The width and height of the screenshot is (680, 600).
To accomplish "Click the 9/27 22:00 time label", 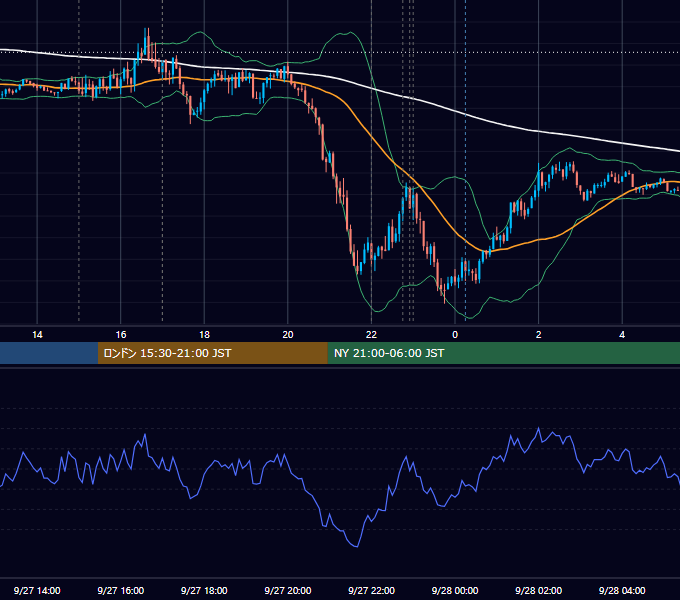I will (x=371, y=590).
